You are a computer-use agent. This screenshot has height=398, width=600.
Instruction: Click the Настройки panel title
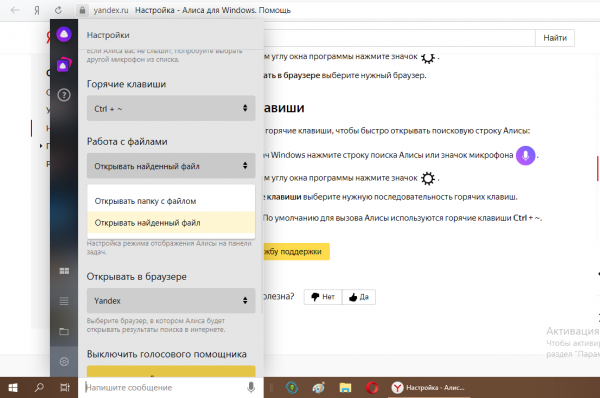(x=108, y=35)
